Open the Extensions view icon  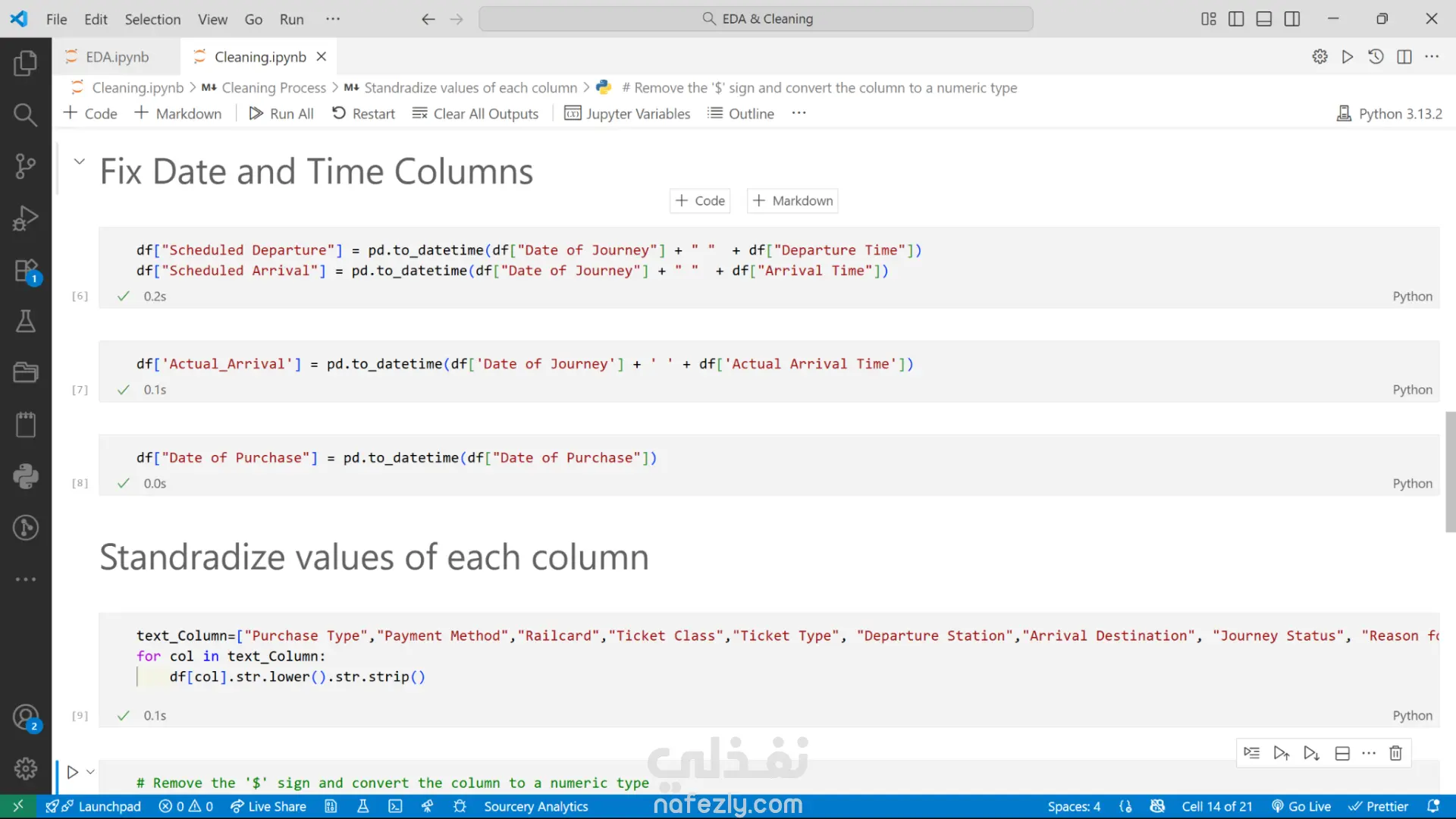tap(25, 271)
